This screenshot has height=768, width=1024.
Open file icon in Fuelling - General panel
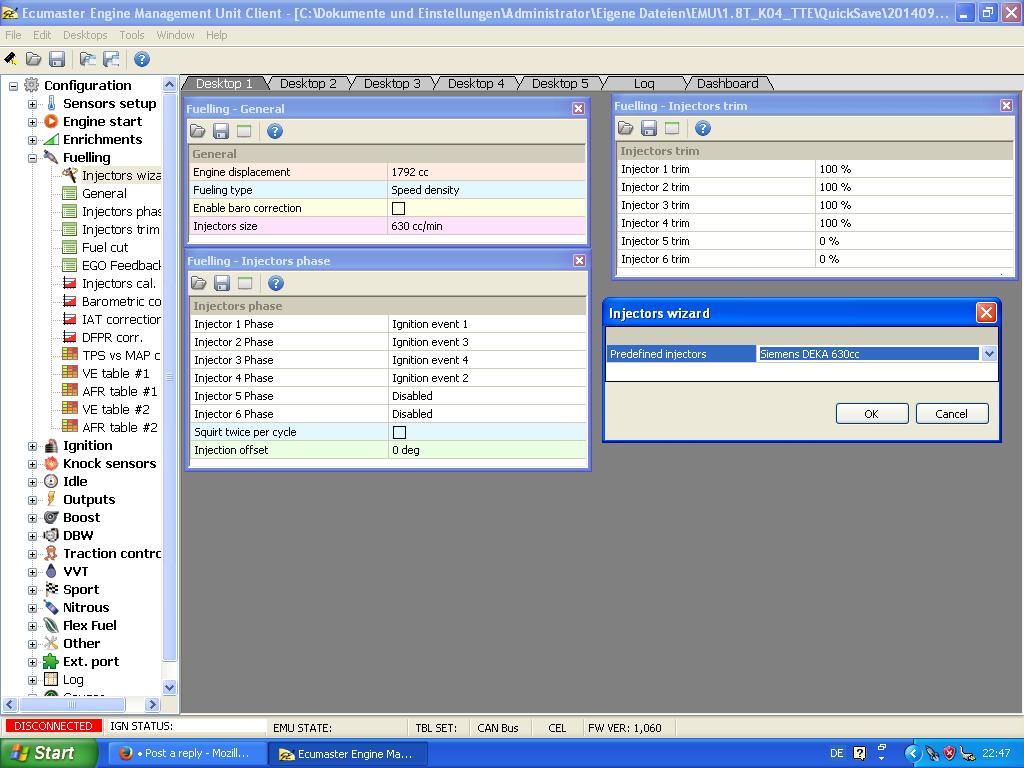point(198,131)
